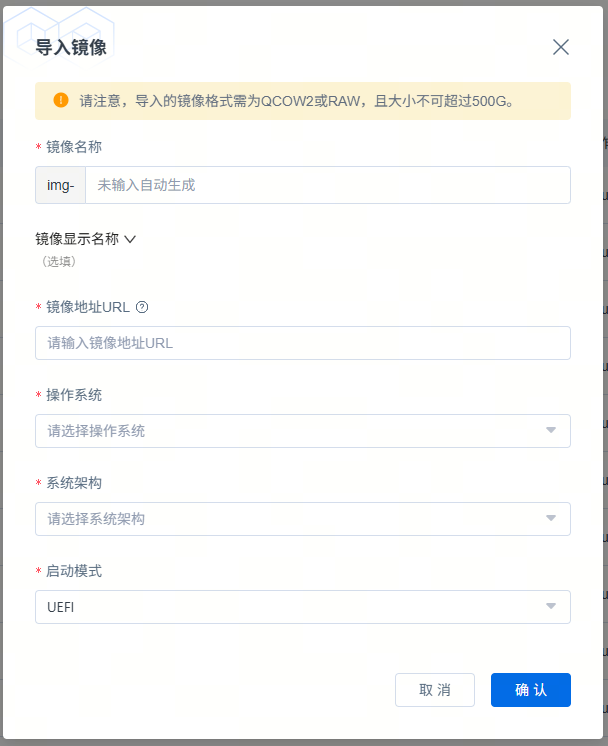
Task: Click the 系统架构 field label
Action: (x=74, y=483)
